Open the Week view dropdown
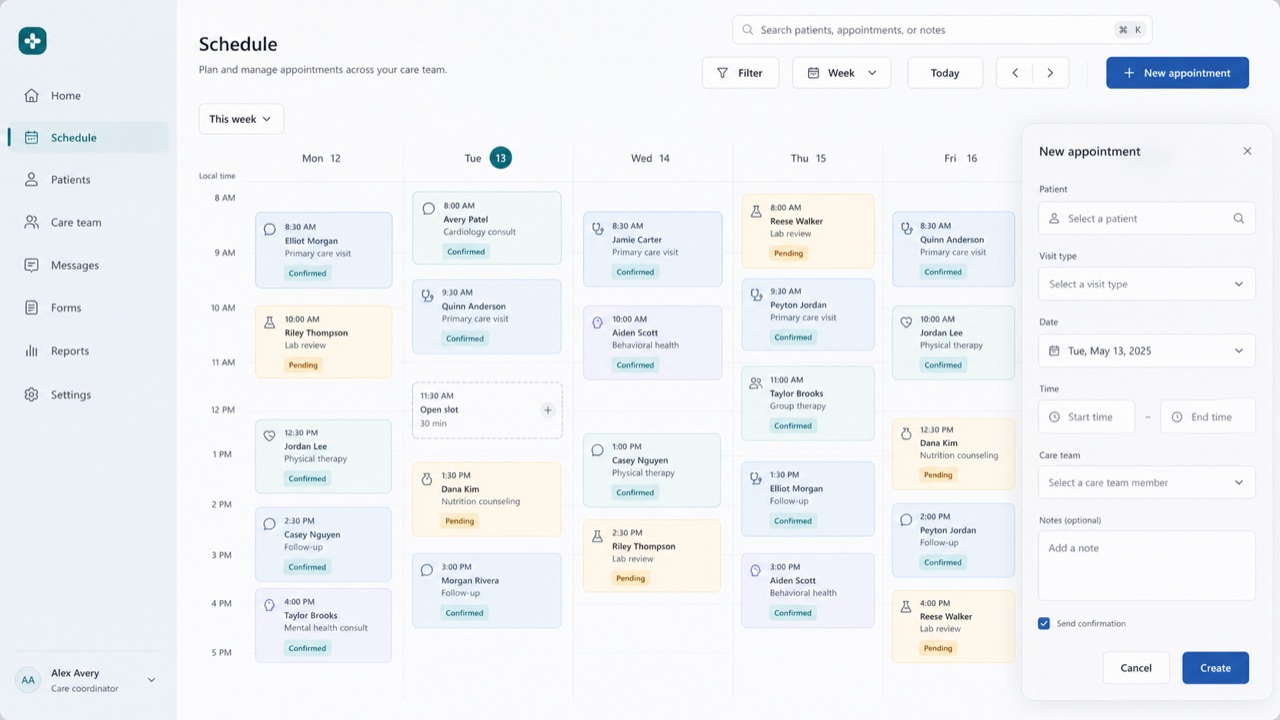Viewport: 1280px width, 720px height. [841, 73]
